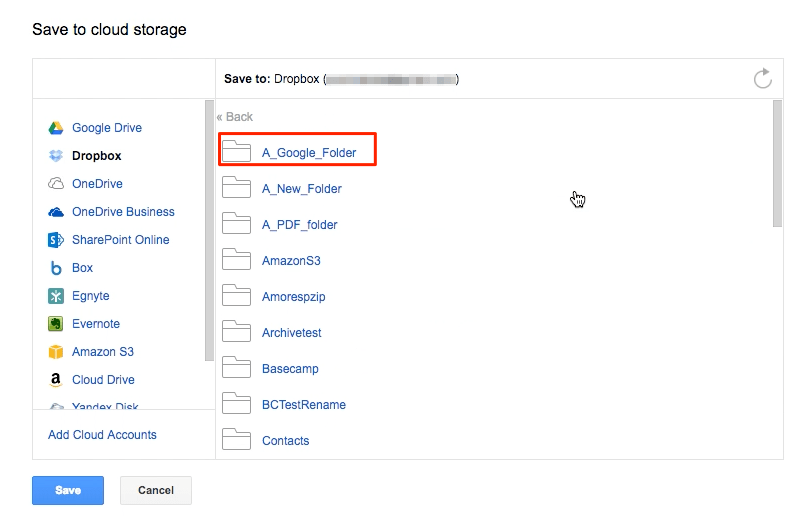Image resolution: width=811 pixels, height=525 pixels.
Task: Choose OneDrive Business account
Action: point(123,212)
